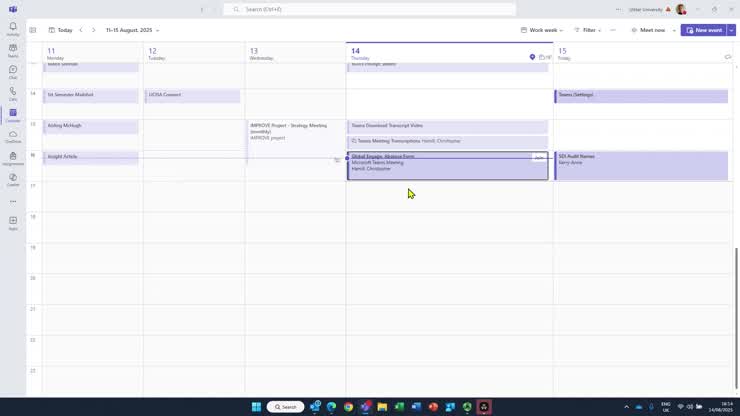Click the profile avatar picture

pyautogui.click(x=681, y=9)
